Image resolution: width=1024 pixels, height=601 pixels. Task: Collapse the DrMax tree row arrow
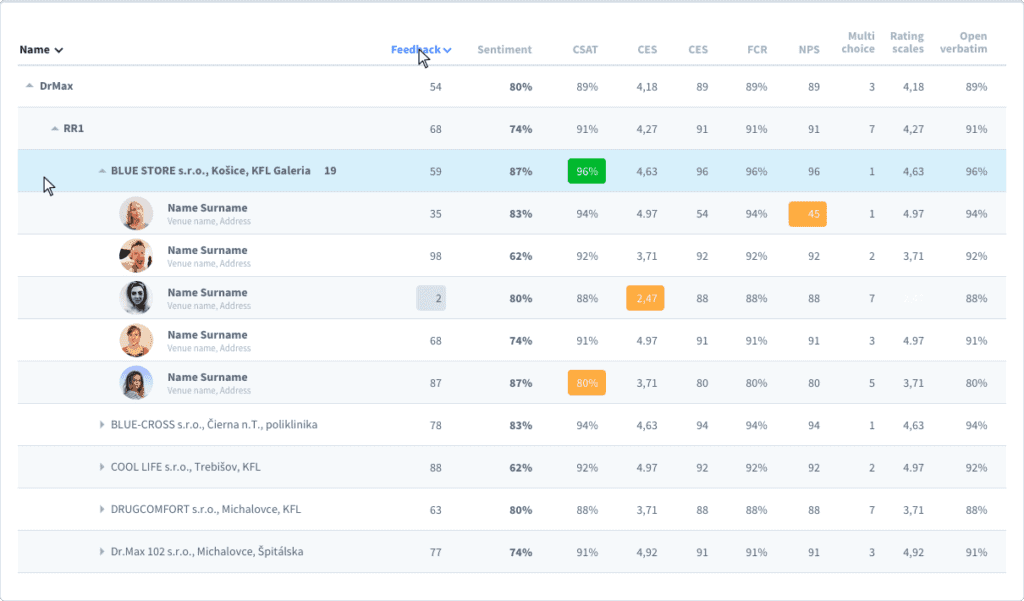click(x=29, y=87)
